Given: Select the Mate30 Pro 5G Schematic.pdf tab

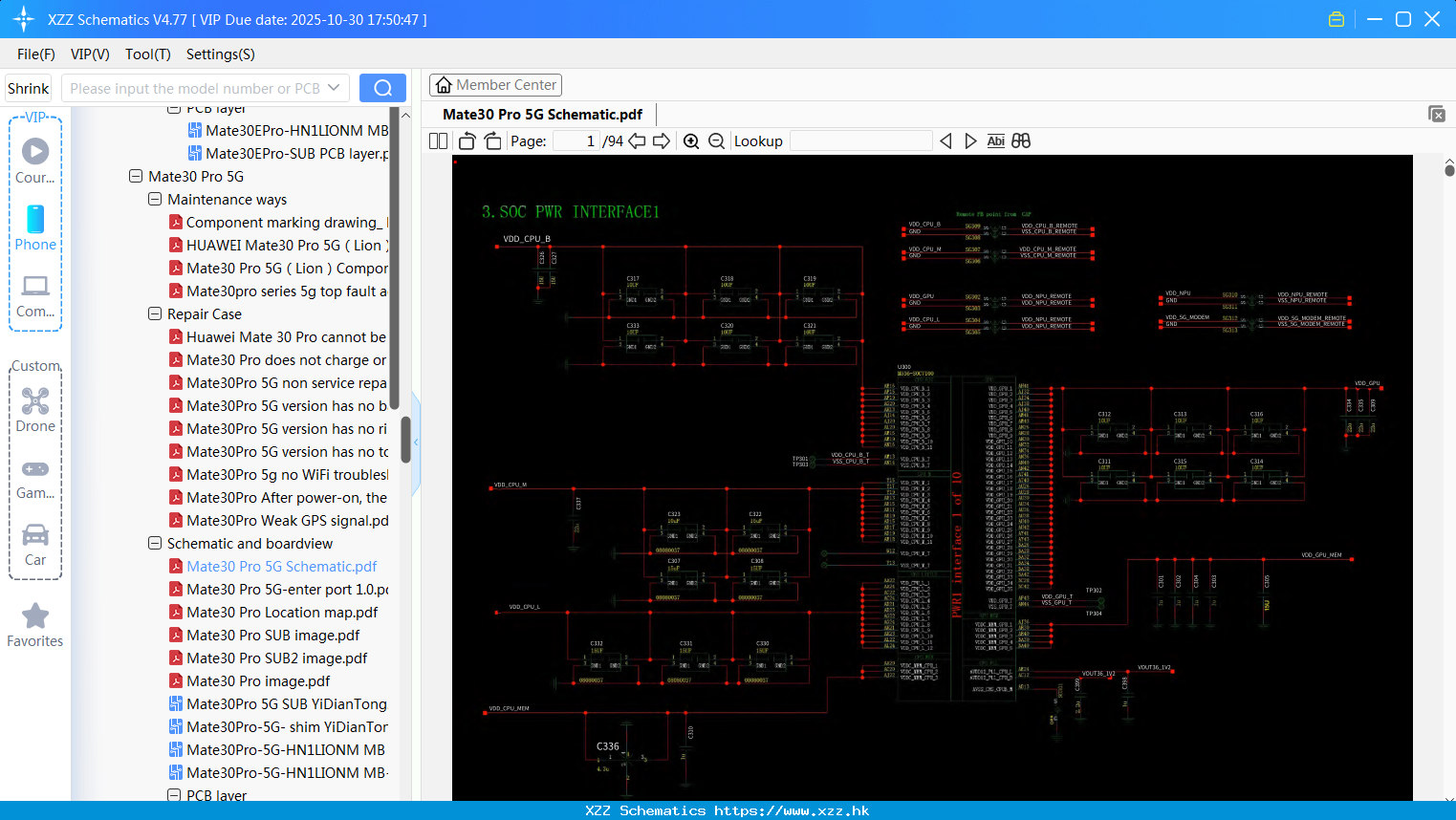Looking at the screenshot, I should coord(542,114).
